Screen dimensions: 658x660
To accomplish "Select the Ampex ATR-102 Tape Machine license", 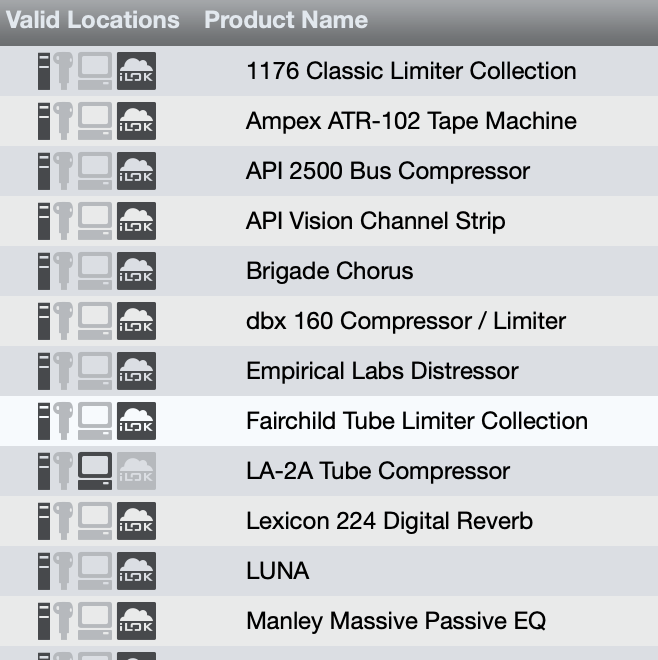I will pyautogui.click(x=411, y=121).
